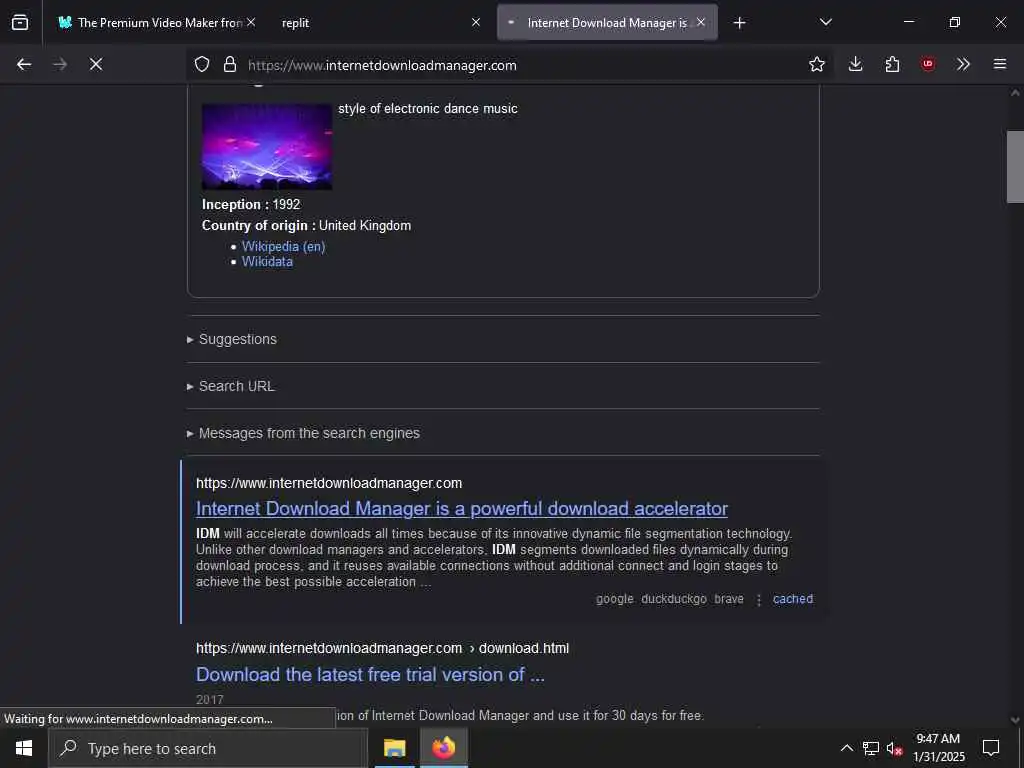1024x768 pixels.
Task: Click the Firefox taskbar icon
Action: tap(443, 748)
